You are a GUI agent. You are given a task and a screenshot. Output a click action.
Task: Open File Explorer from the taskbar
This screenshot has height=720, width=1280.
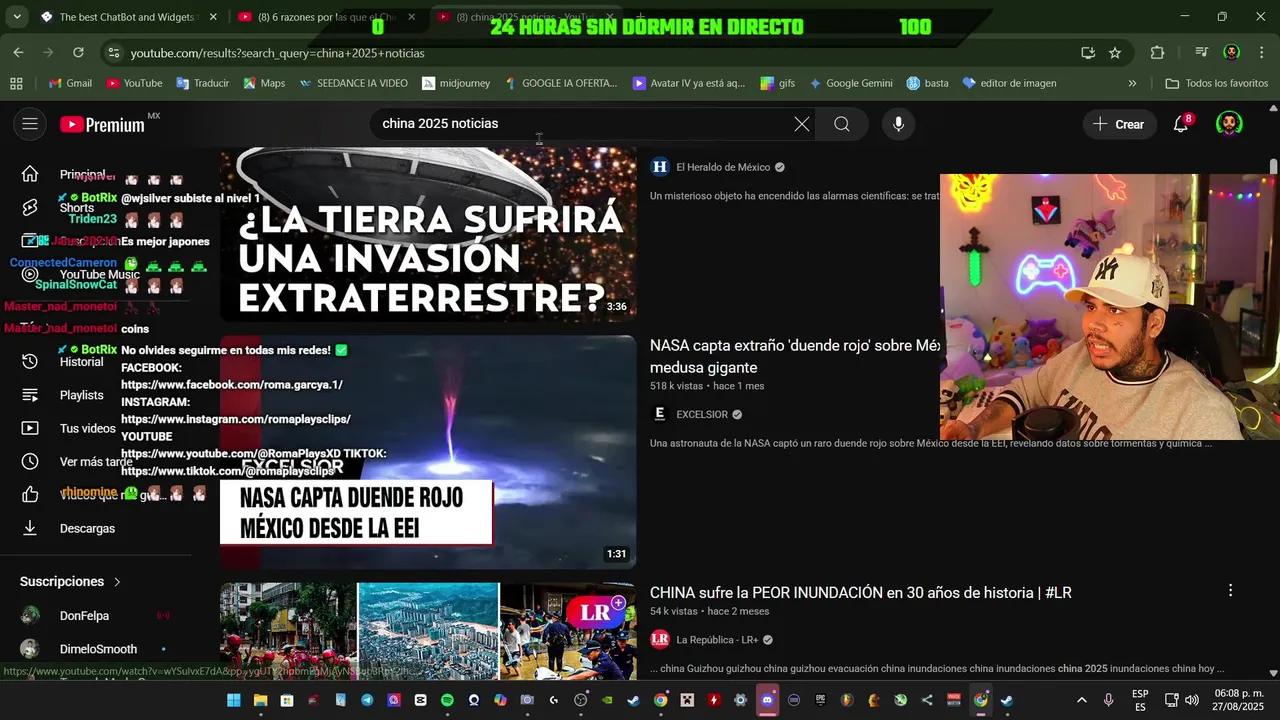pyautogui.click(x=260, y=700)
